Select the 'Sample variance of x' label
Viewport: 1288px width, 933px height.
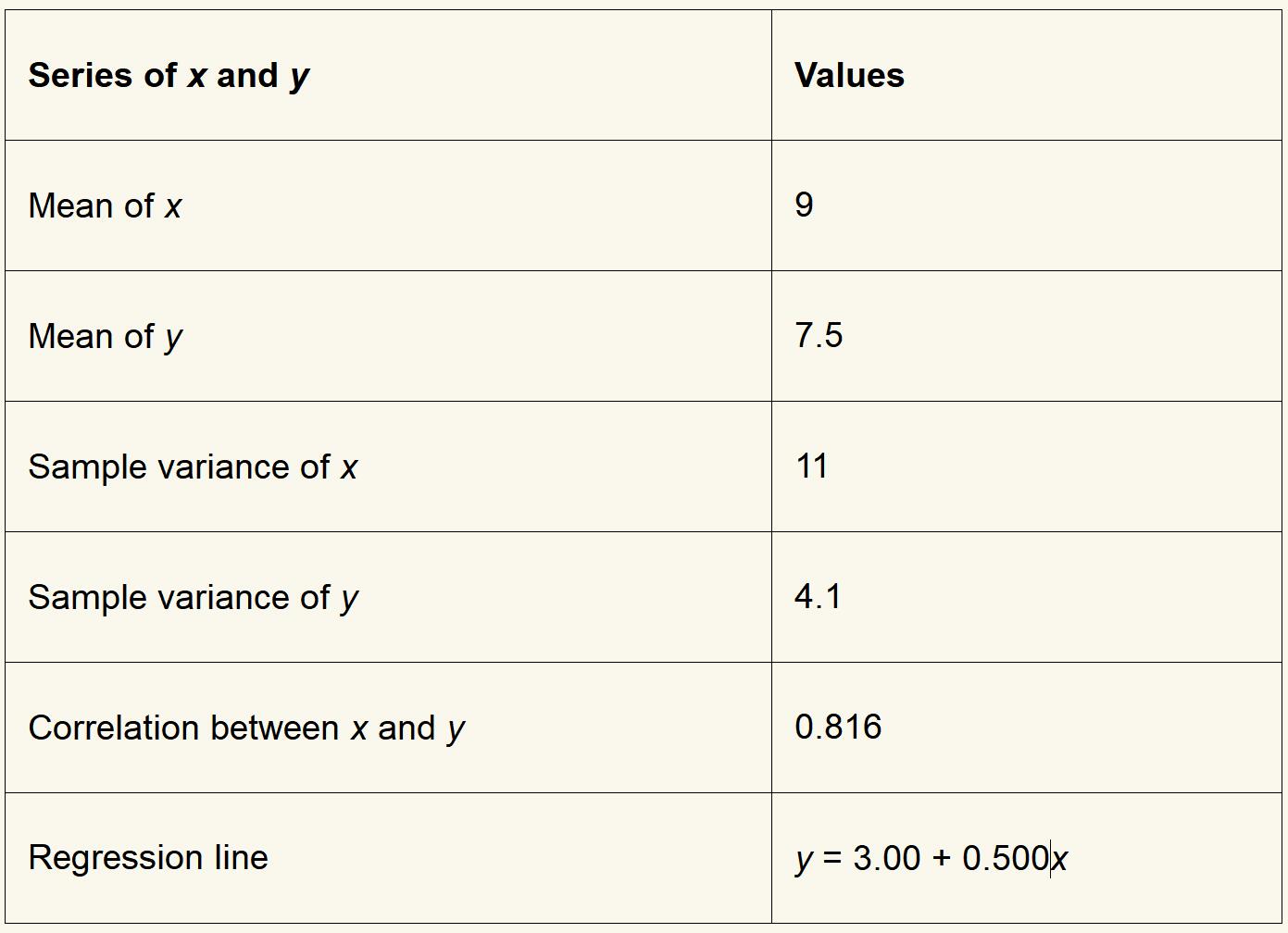pyautogui.click(x=193, y=467)
